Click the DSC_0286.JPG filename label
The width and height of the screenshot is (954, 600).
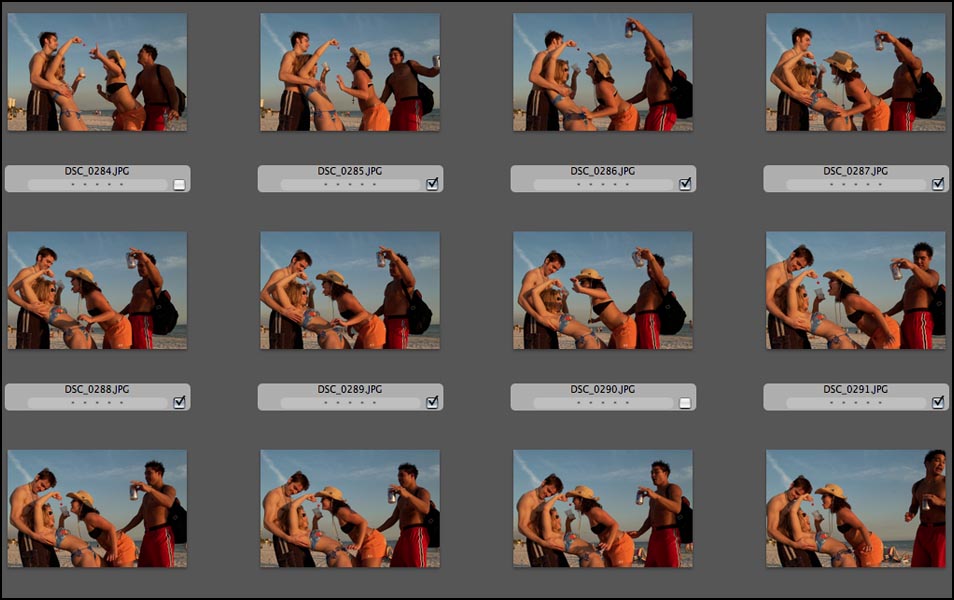point(603,171)
